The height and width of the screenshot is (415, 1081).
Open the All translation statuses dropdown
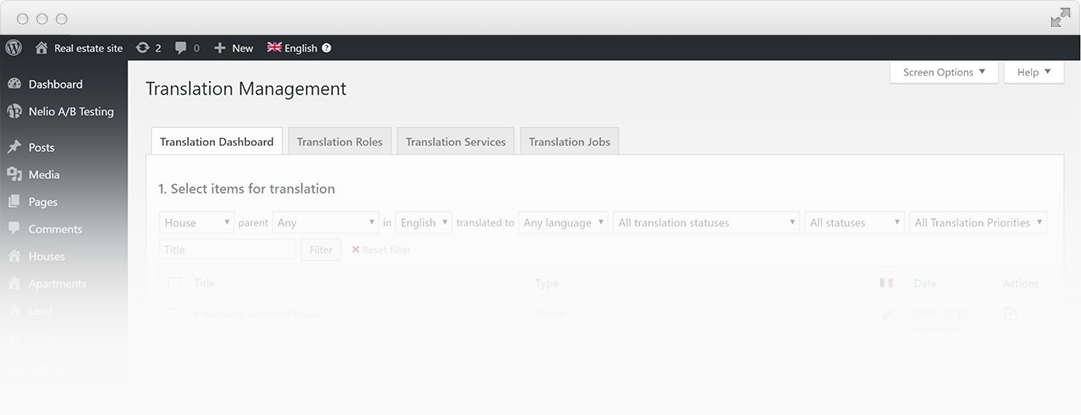[x=706, y=223]
